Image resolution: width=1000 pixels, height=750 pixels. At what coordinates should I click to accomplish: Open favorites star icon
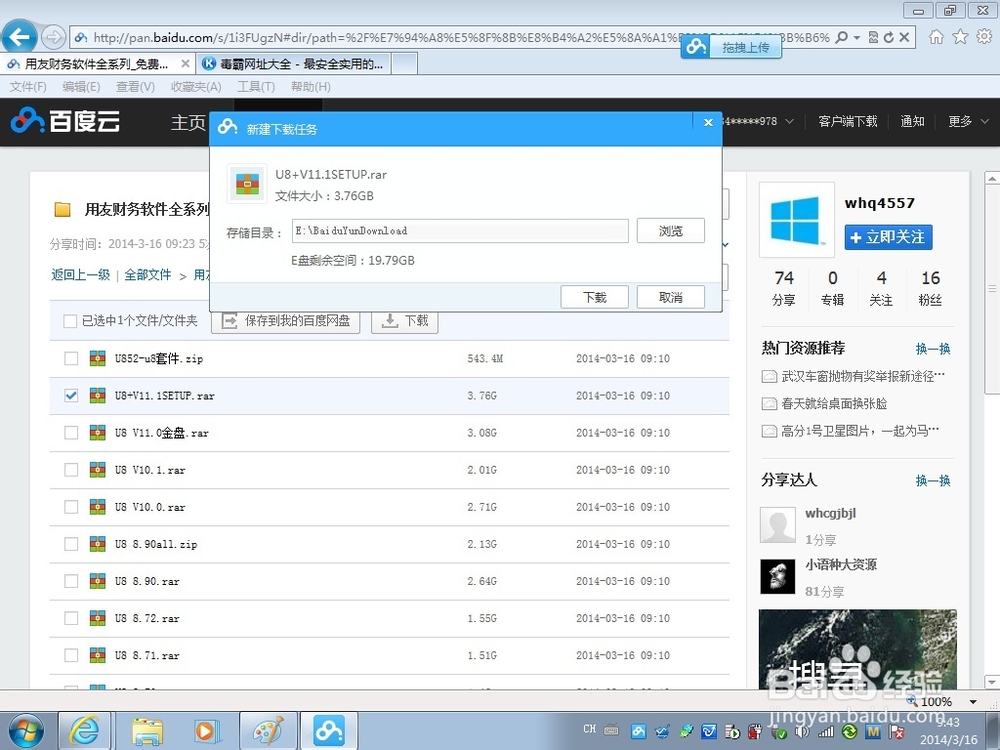coord(960,37)
